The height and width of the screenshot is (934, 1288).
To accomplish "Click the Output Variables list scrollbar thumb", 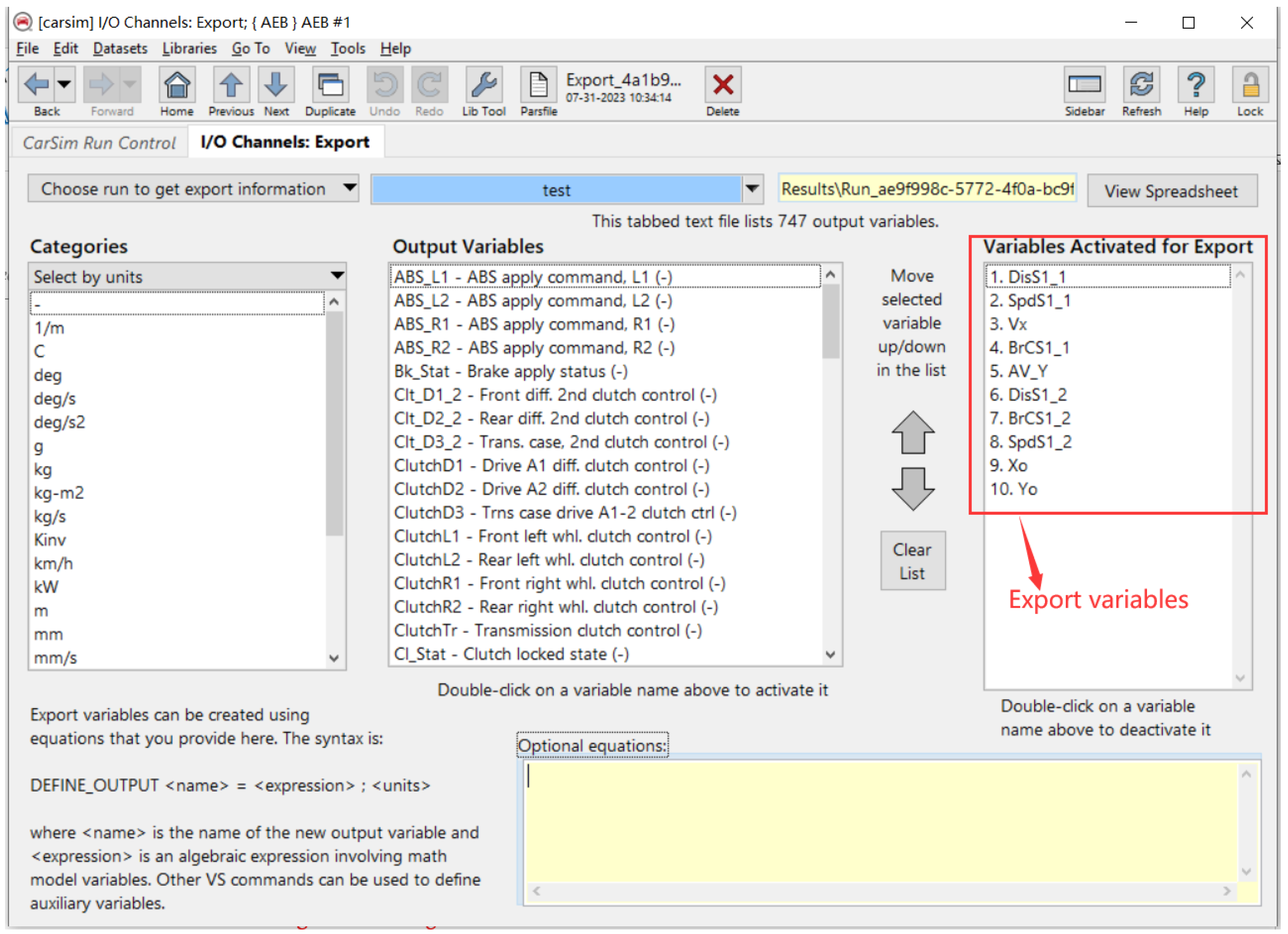I will [x=831, y=321].
